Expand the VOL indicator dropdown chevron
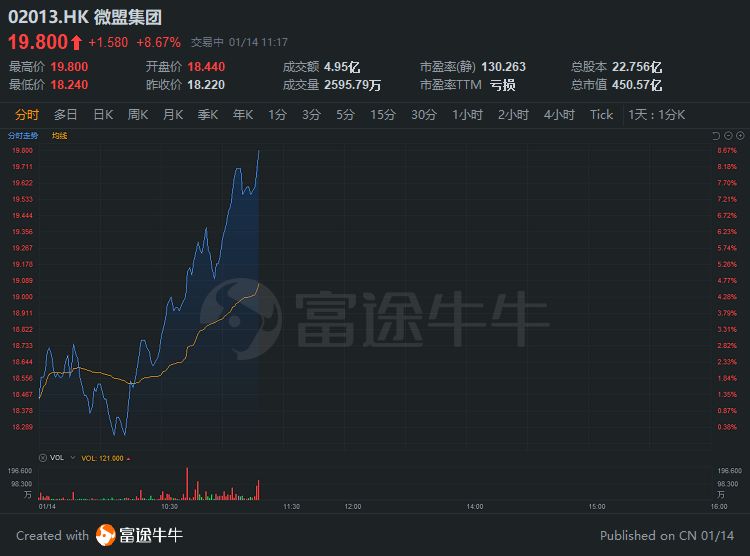 pos(73,458)
